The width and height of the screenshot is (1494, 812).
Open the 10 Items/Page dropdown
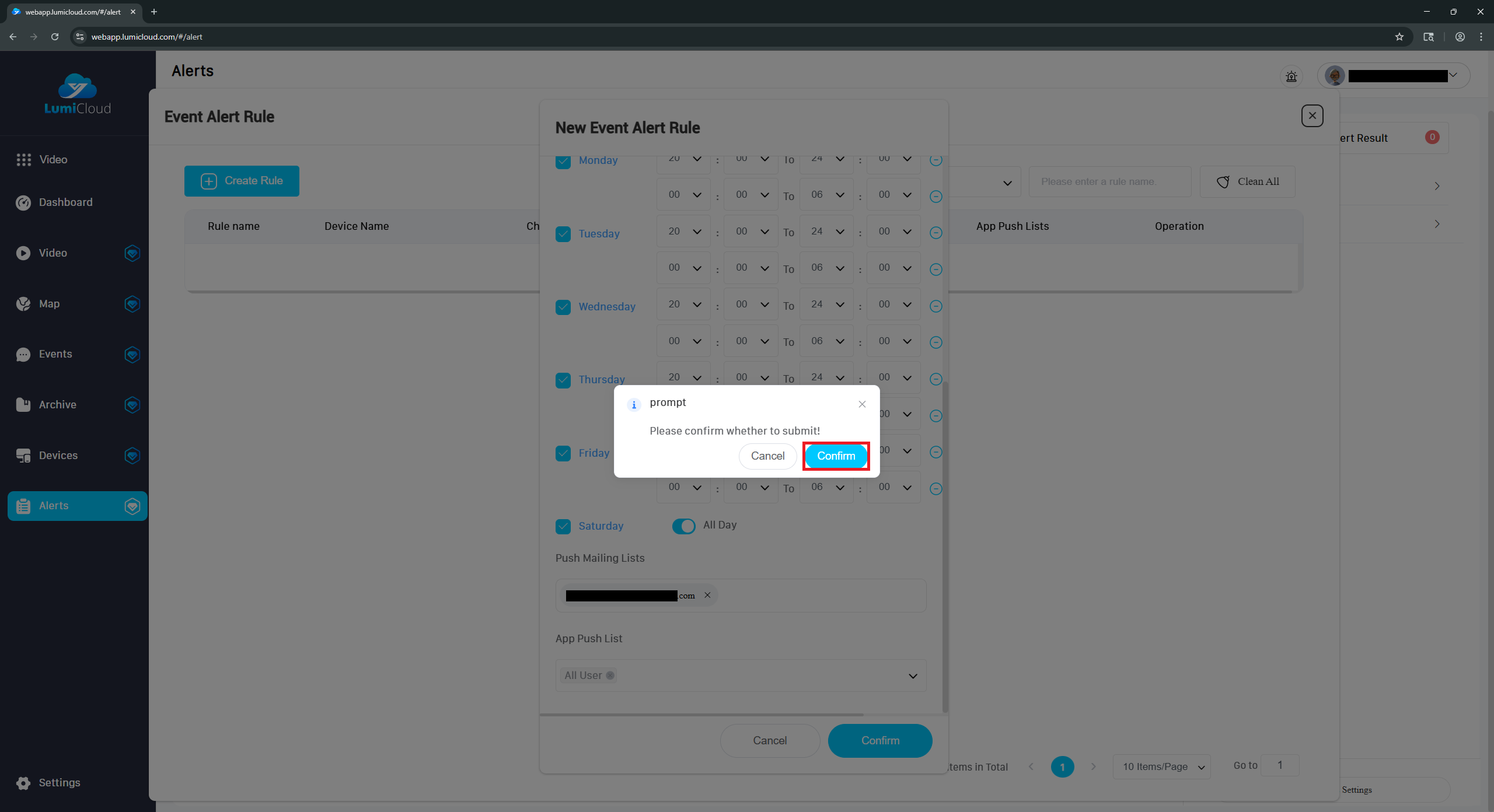tap(1161, 766)
